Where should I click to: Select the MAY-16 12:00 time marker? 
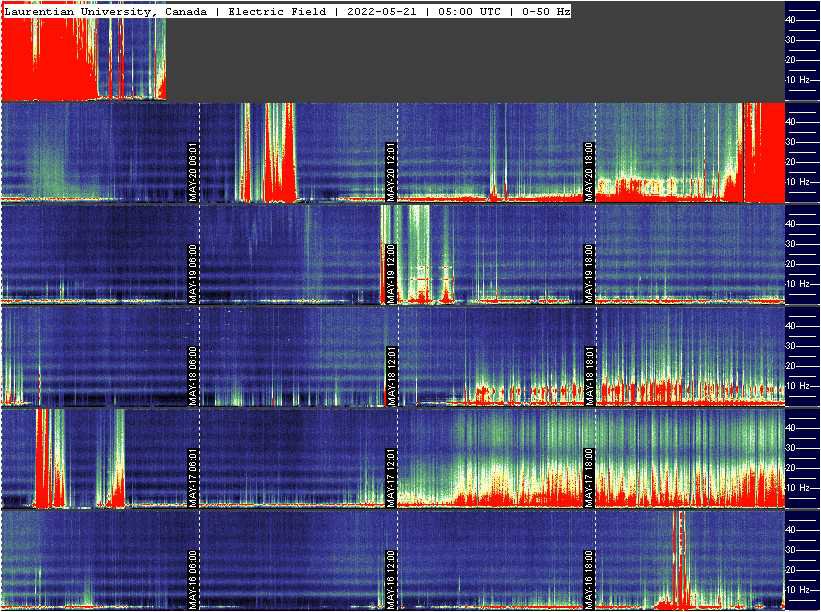pyautogui.click(x=392, y=580)
